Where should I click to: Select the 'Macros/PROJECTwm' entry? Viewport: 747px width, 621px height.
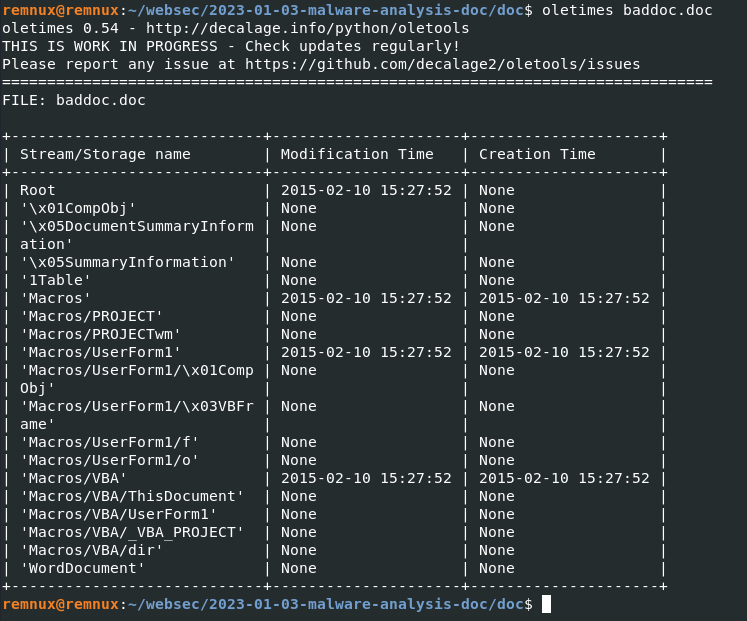click(101, 334)
